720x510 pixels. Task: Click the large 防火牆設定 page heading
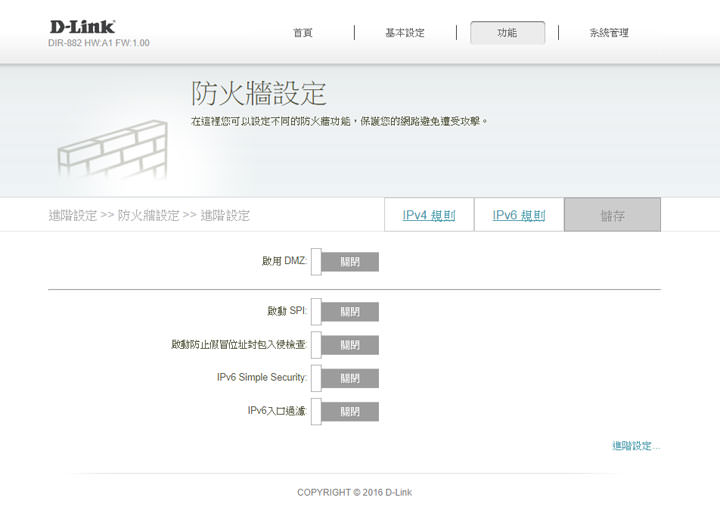[x=259, y=94]
